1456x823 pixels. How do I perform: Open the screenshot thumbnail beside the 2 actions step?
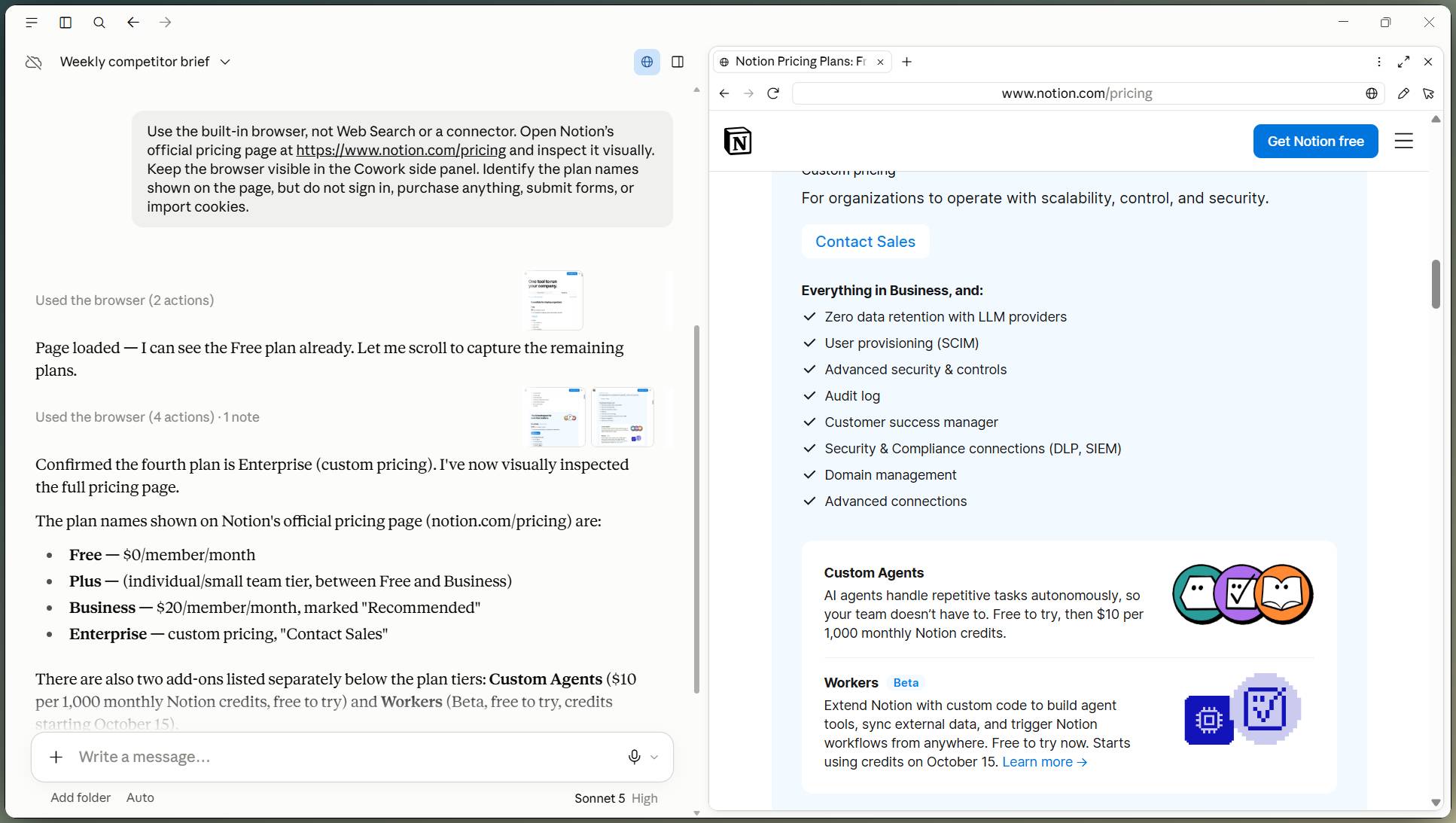click(553, 300)
